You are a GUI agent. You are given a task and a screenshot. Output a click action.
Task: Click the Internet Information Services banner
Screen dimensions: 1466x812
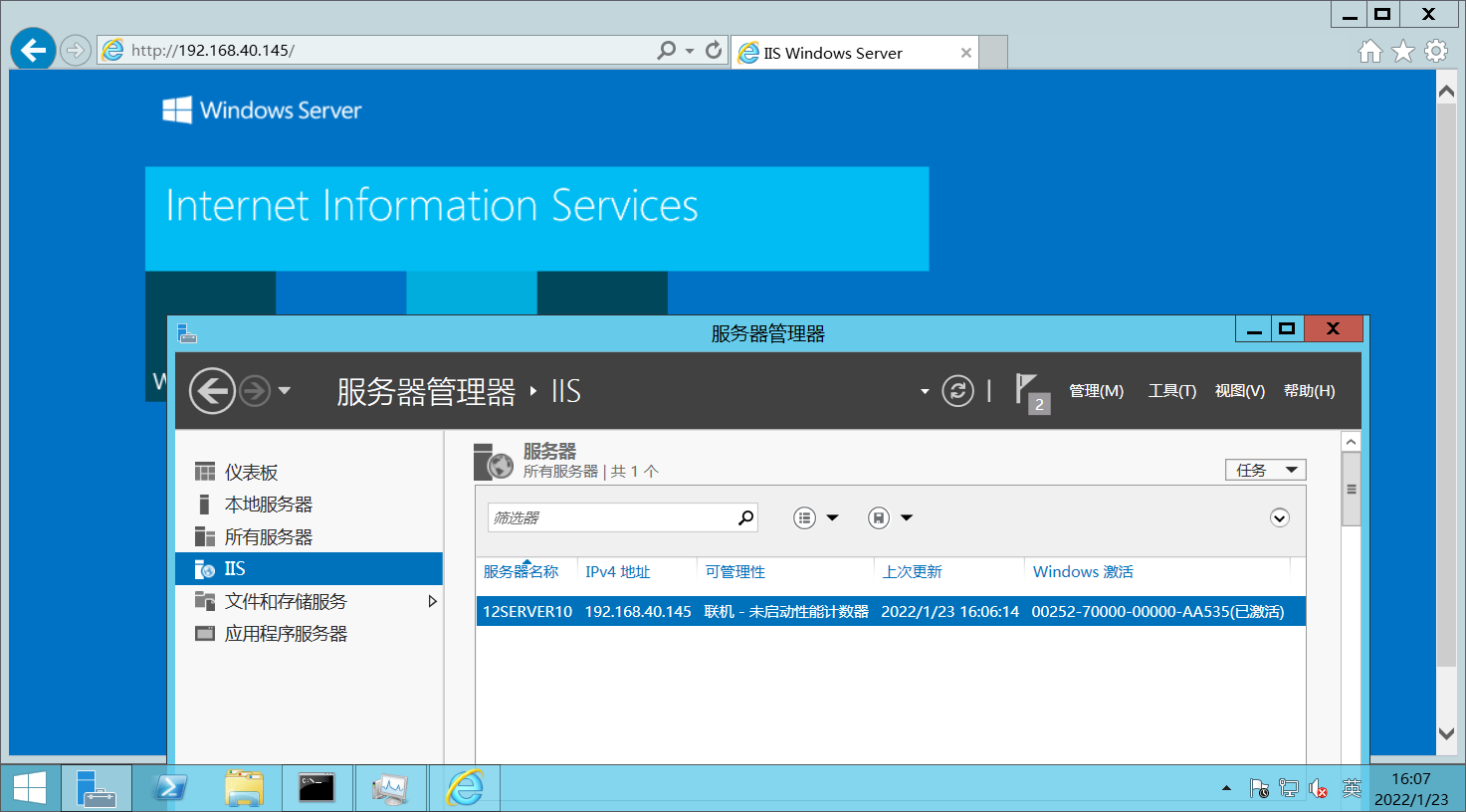tap(536, 219)
